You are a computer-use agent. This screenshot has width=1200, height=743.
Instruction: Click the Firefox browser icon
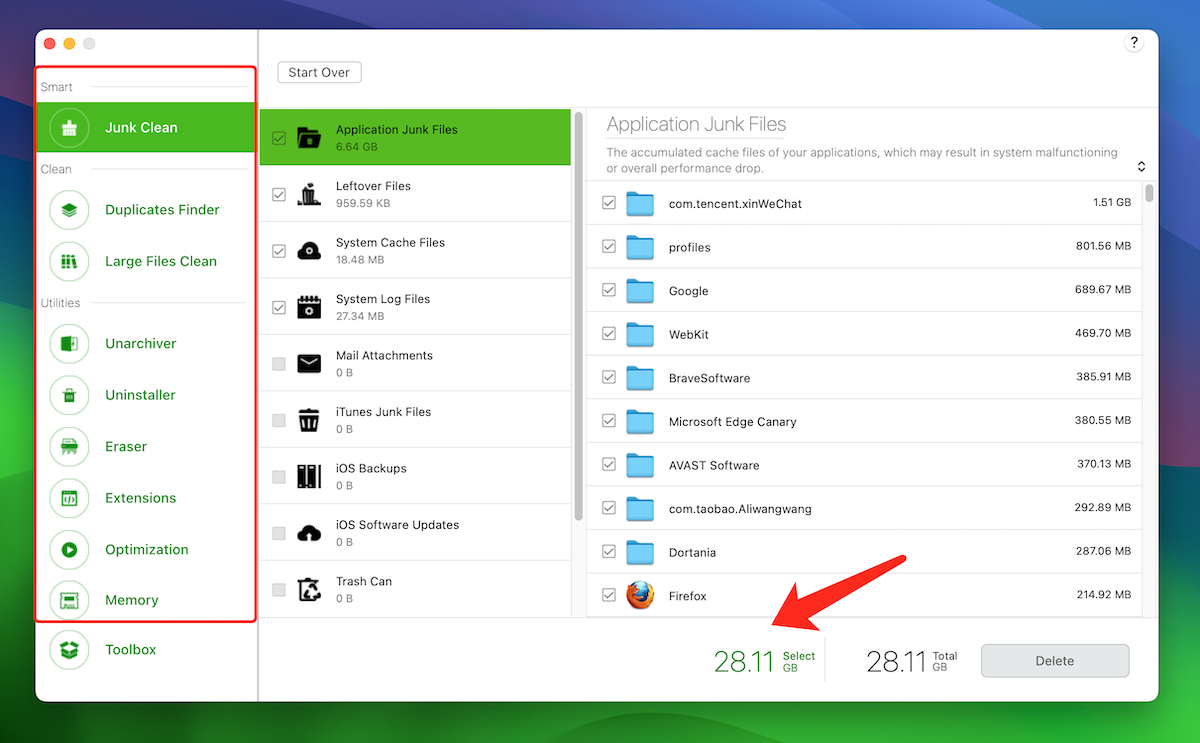pos(640,595)
